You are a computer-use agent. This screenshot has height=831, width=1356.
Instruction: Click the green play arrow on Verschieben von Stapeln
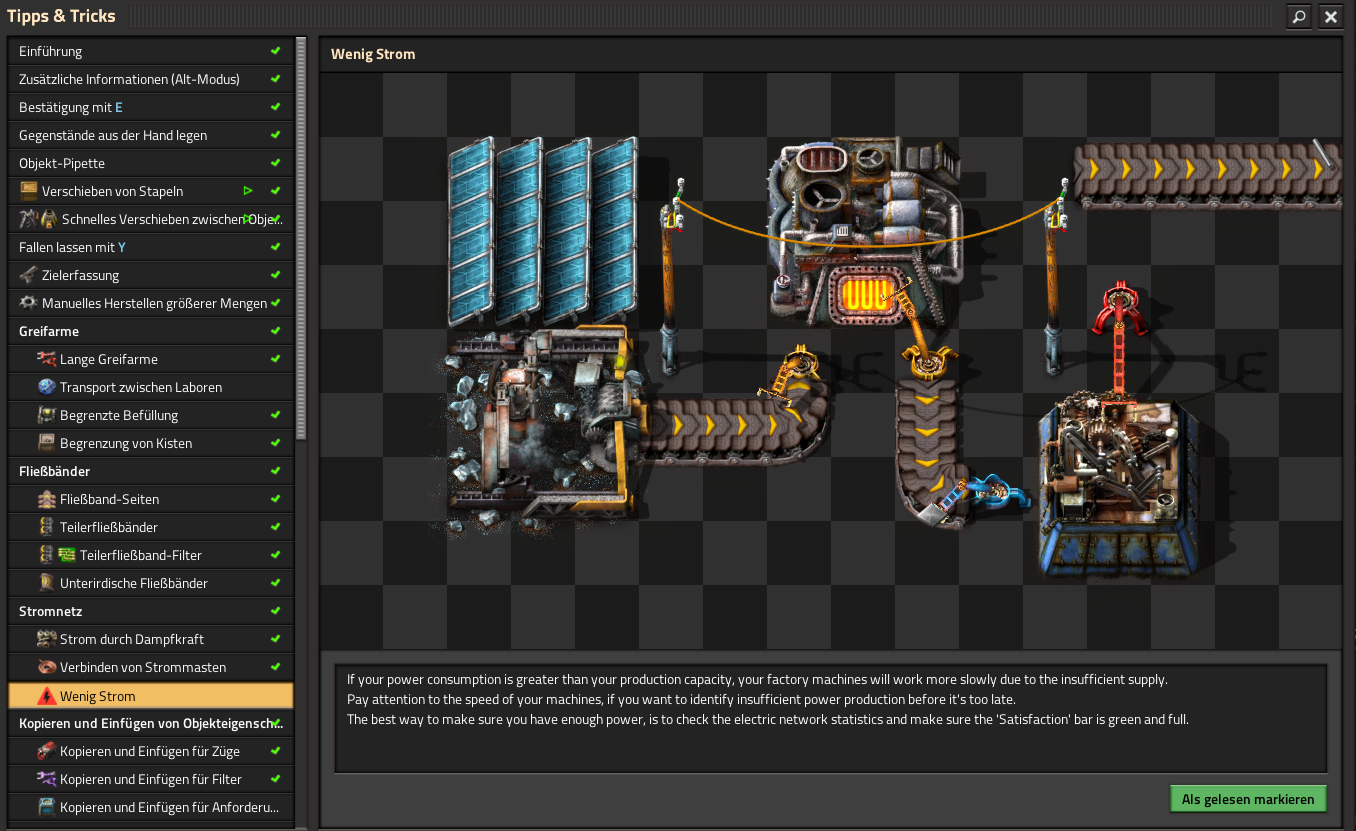248,190
